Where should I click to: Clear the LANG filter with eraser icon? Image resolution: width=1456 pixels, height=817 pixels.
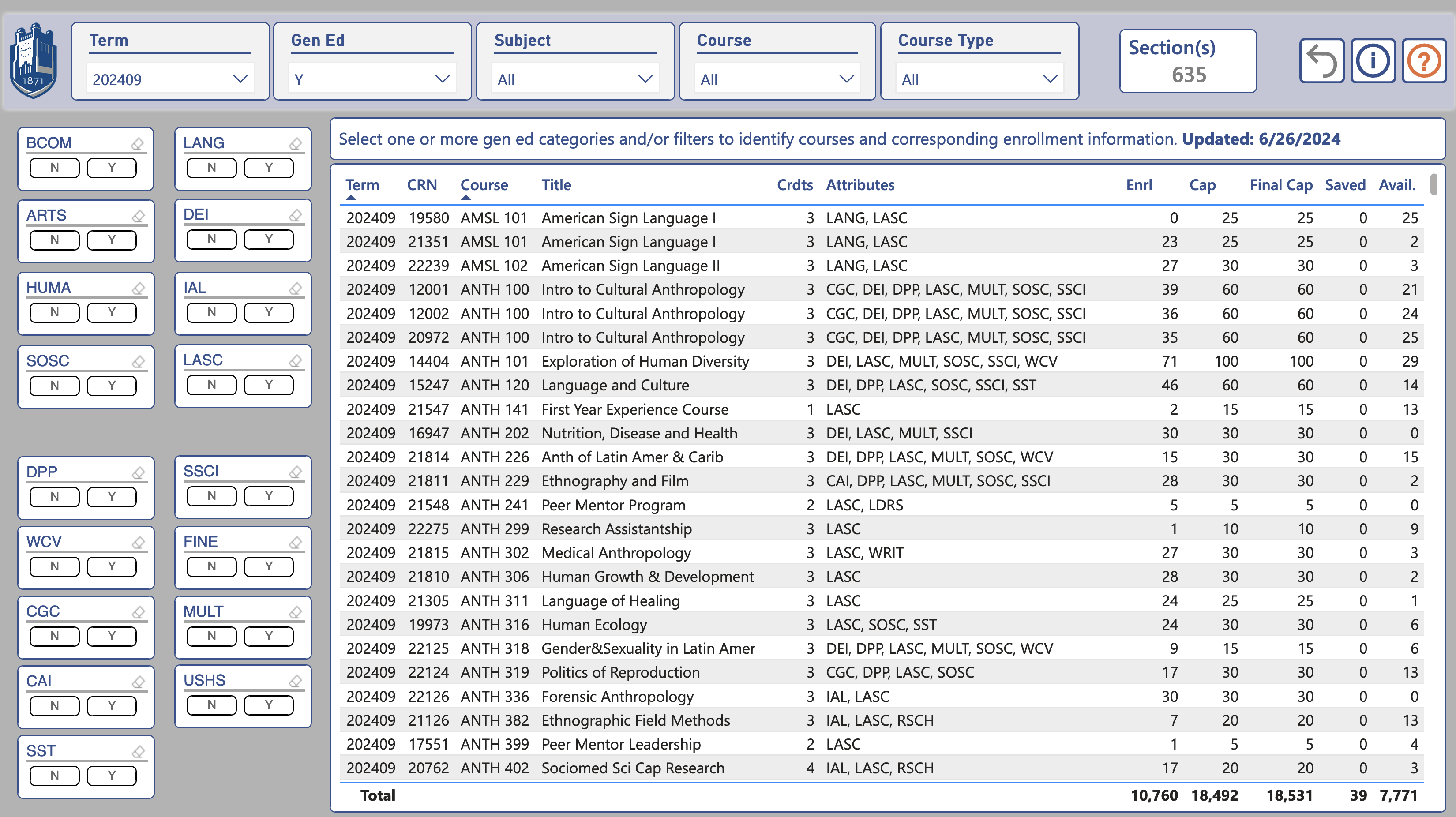coord(295,143)
